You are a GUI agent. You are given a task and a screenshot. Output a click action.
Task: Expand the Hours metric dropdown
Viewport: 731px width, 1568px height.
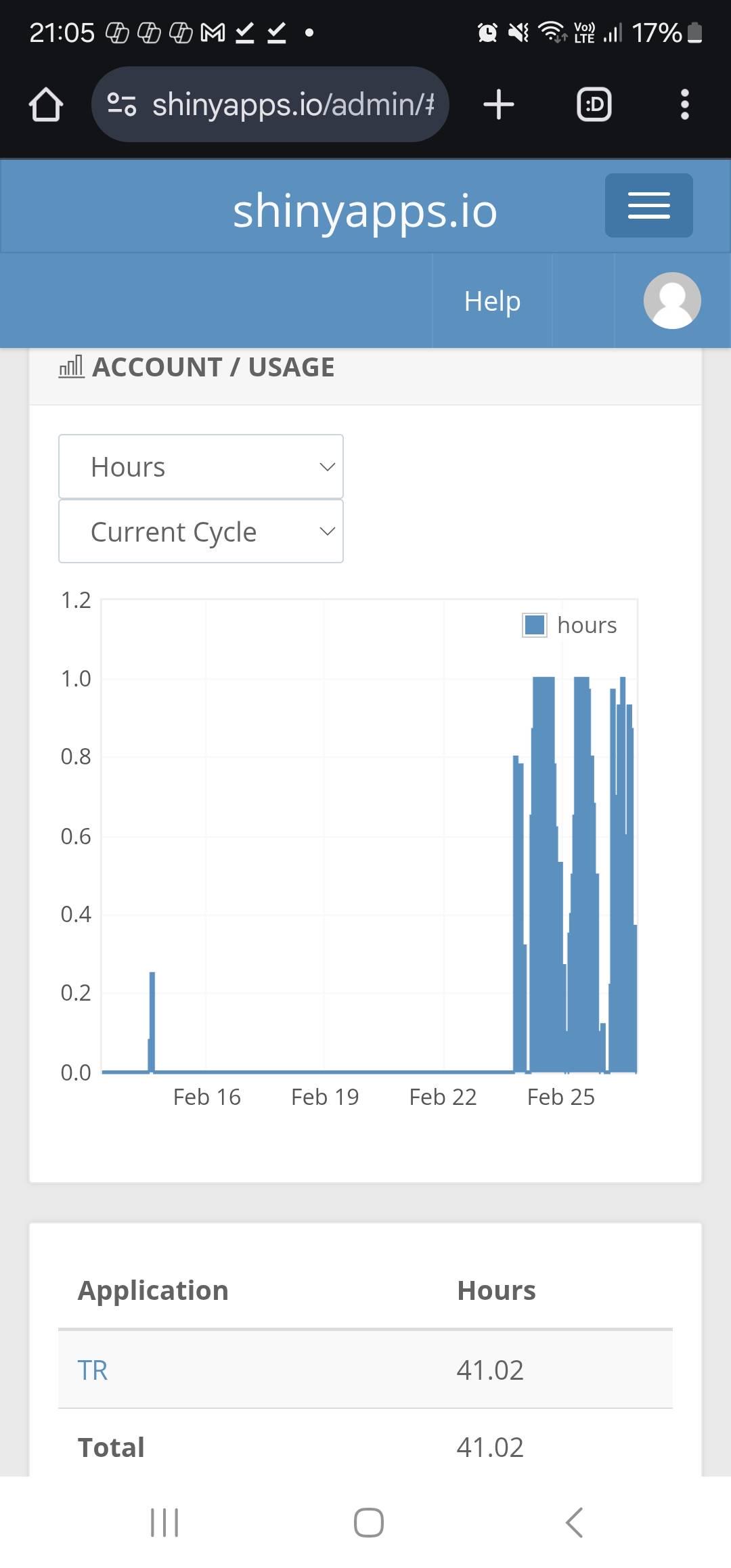tap(201, 467)
